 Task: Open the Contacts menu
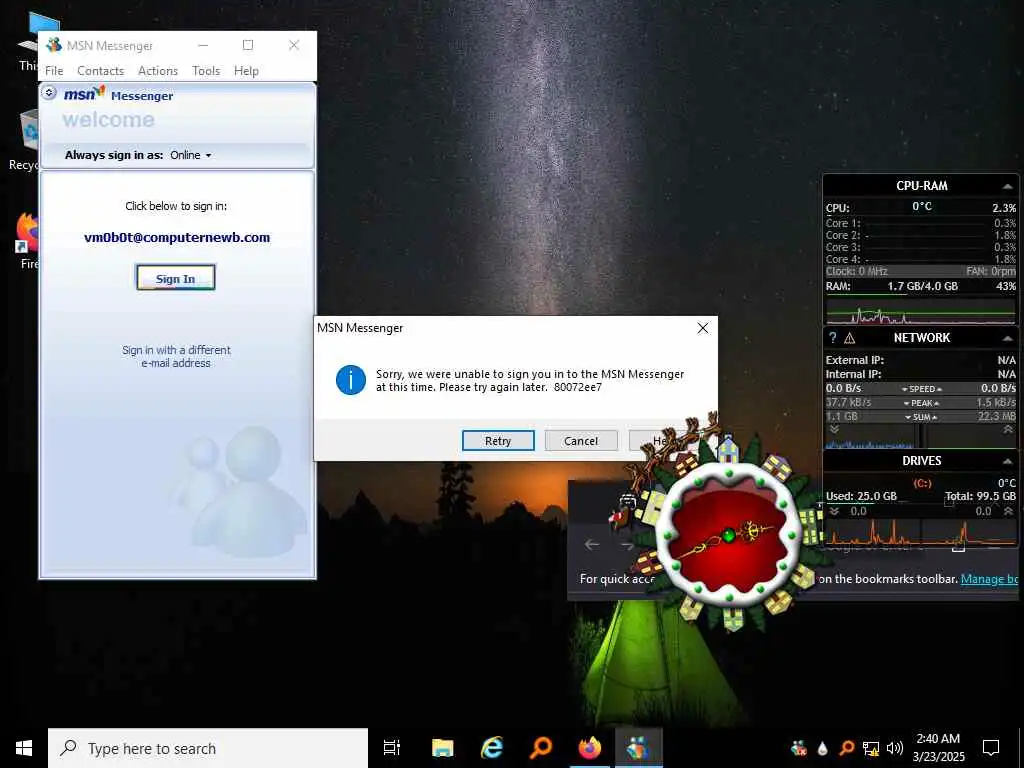point(101,71)
